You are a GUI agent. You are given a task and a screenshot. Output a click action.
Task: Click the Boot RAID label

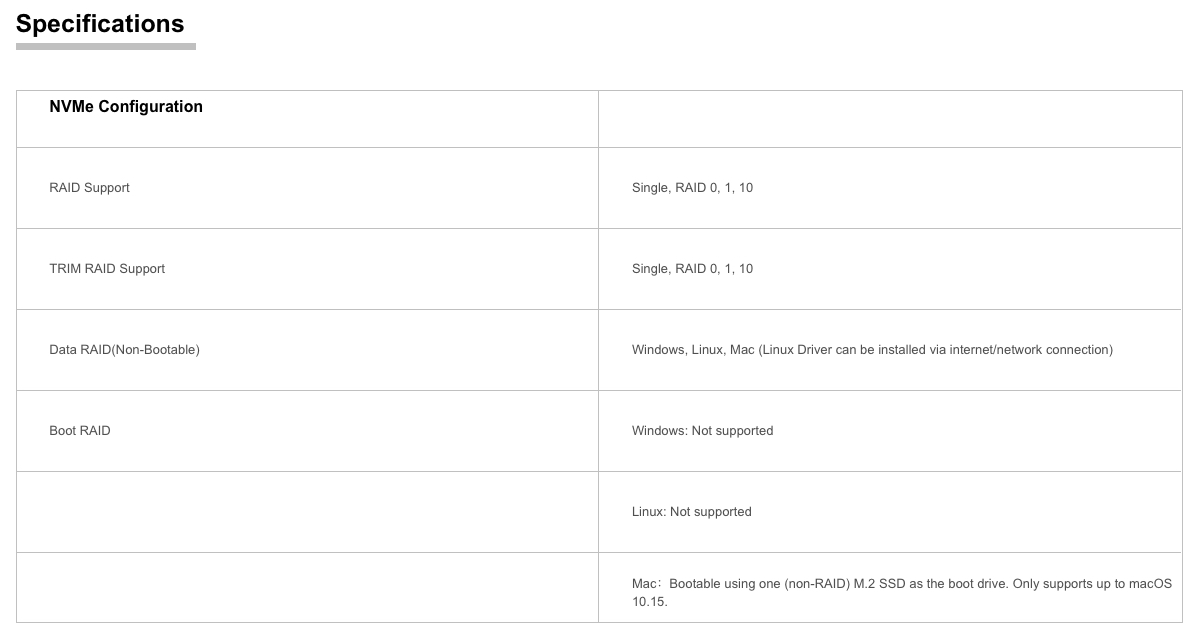80,431
